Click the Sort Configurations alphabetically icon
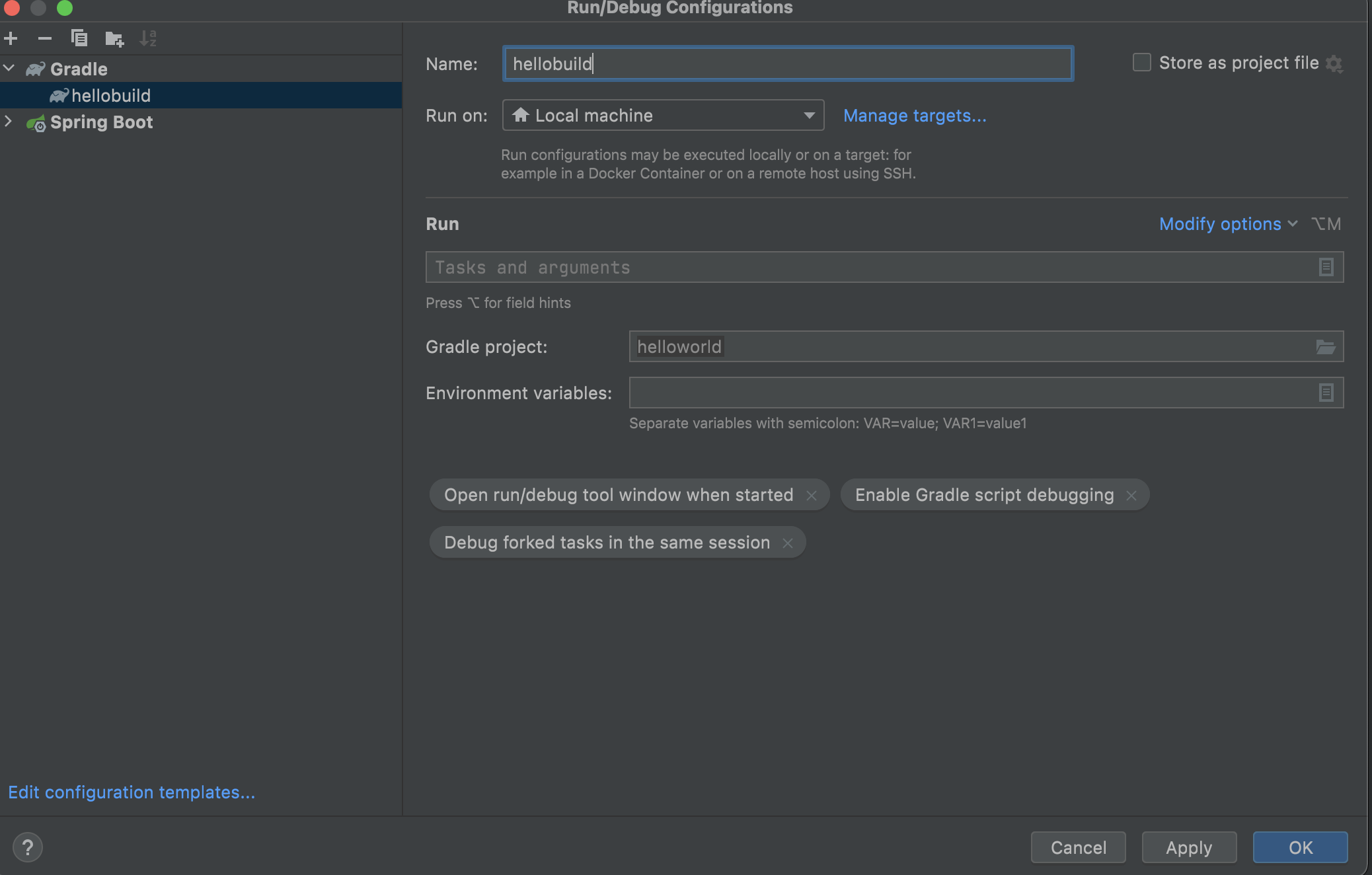The height and width of the screenshot is (875, 1372). click(x=148, y=39)
